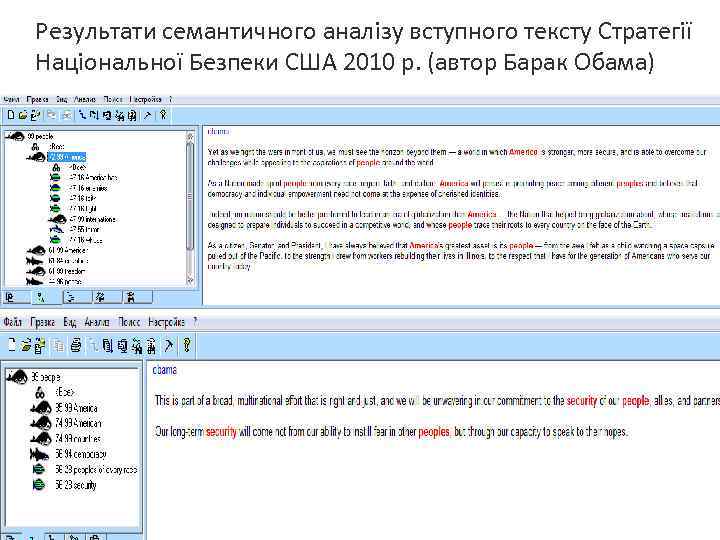
Task: Click New document icon in lower window toolbar
Action: 12,345
